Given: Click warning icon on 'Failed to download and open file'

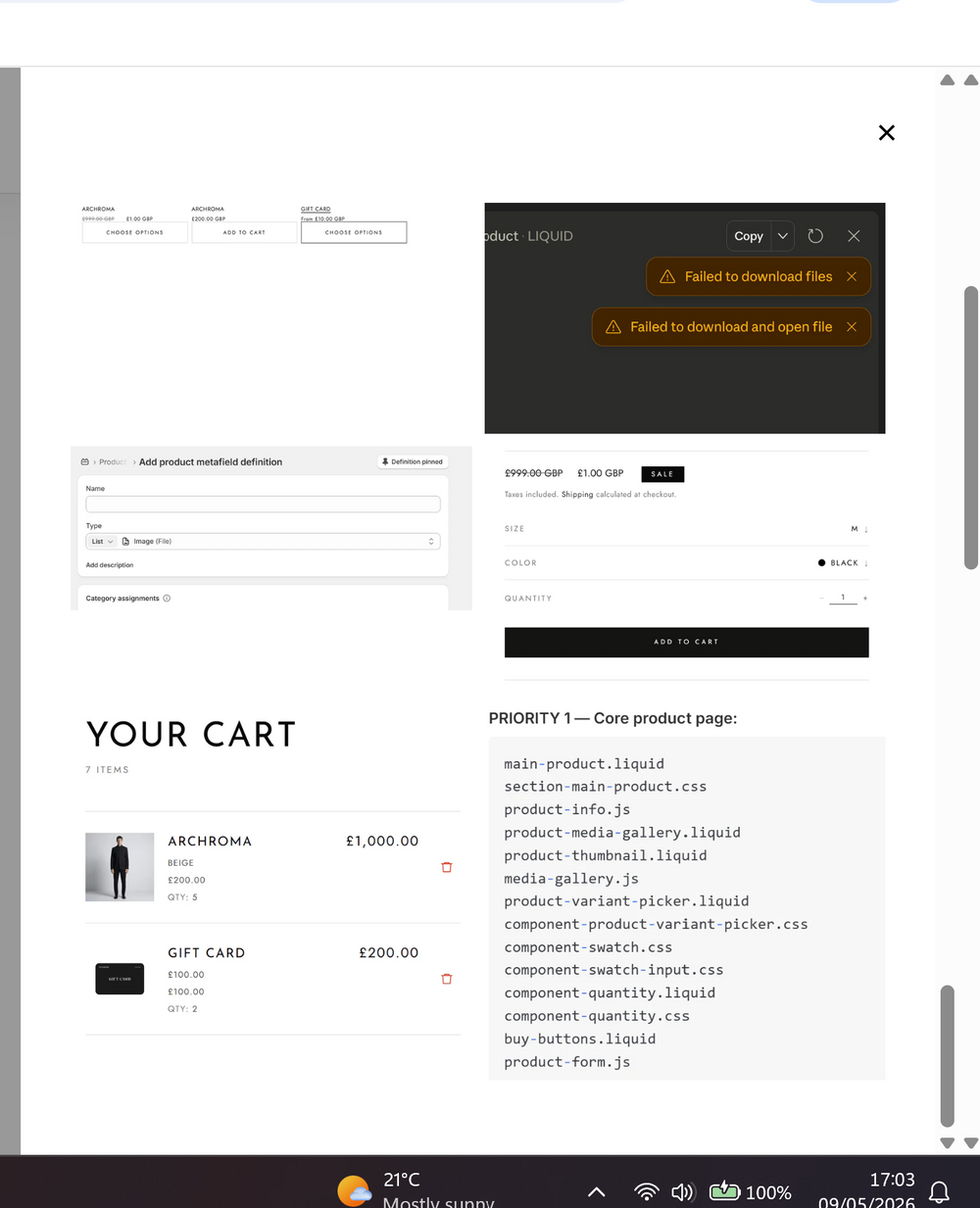Looking at the screenshot, I should [613, 327].
